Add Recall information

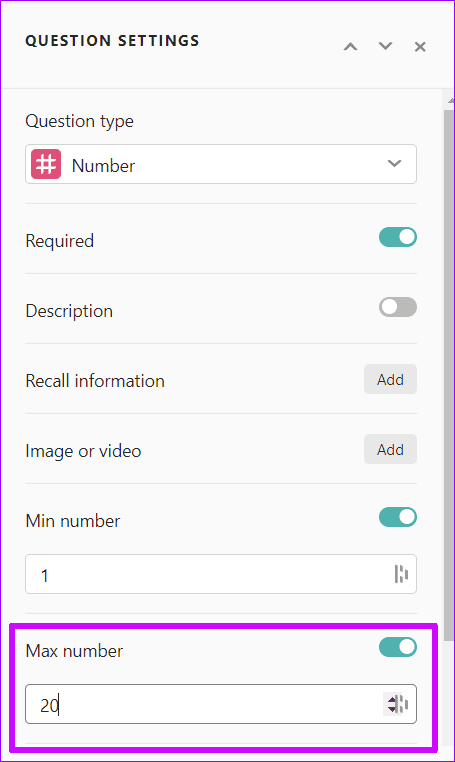[390, 379]
